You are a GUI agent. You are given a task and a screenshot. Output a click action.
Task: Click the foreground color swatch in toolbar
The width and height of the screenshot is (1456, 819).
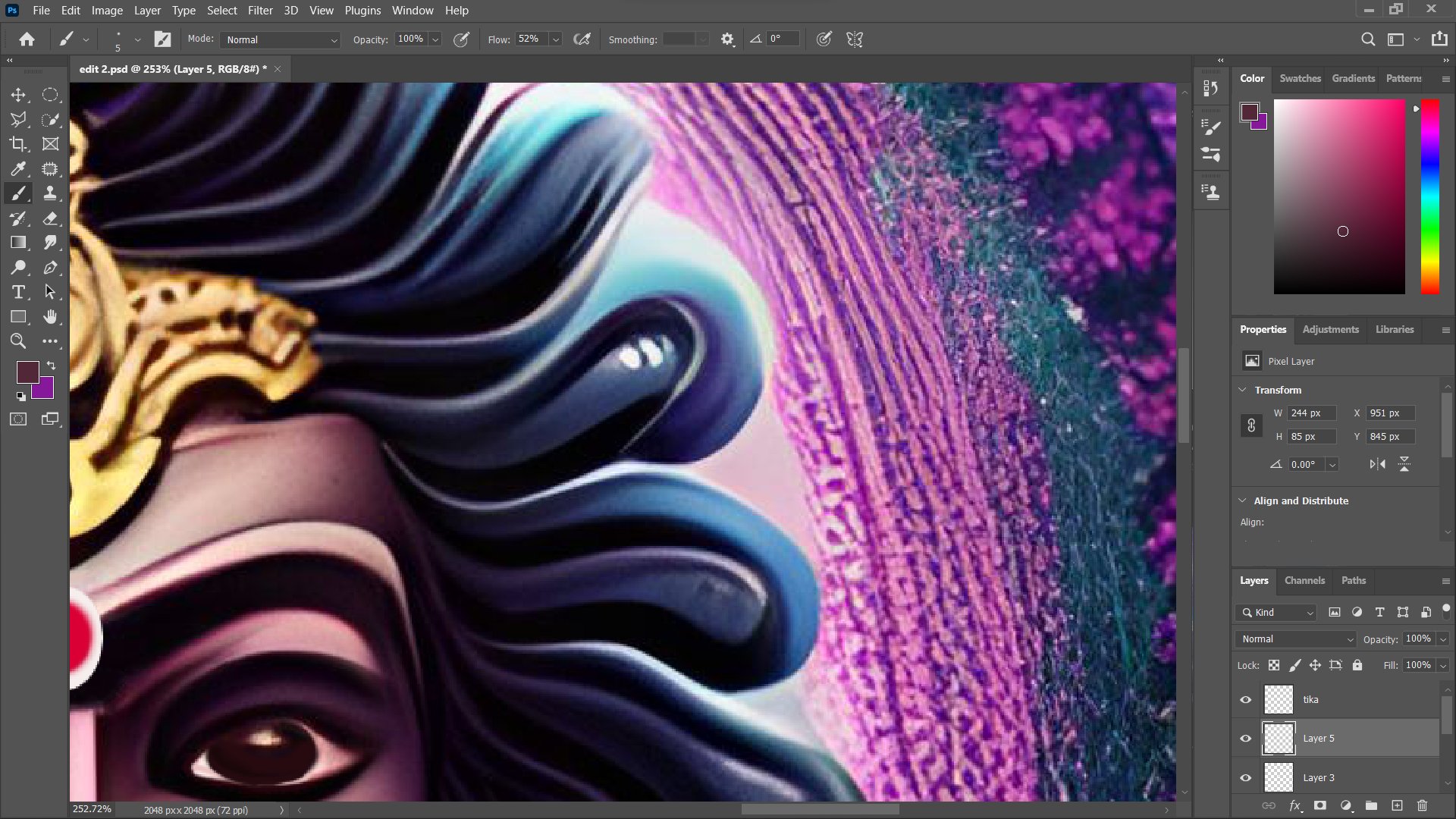pyautogui.click(x=27, y=372)
